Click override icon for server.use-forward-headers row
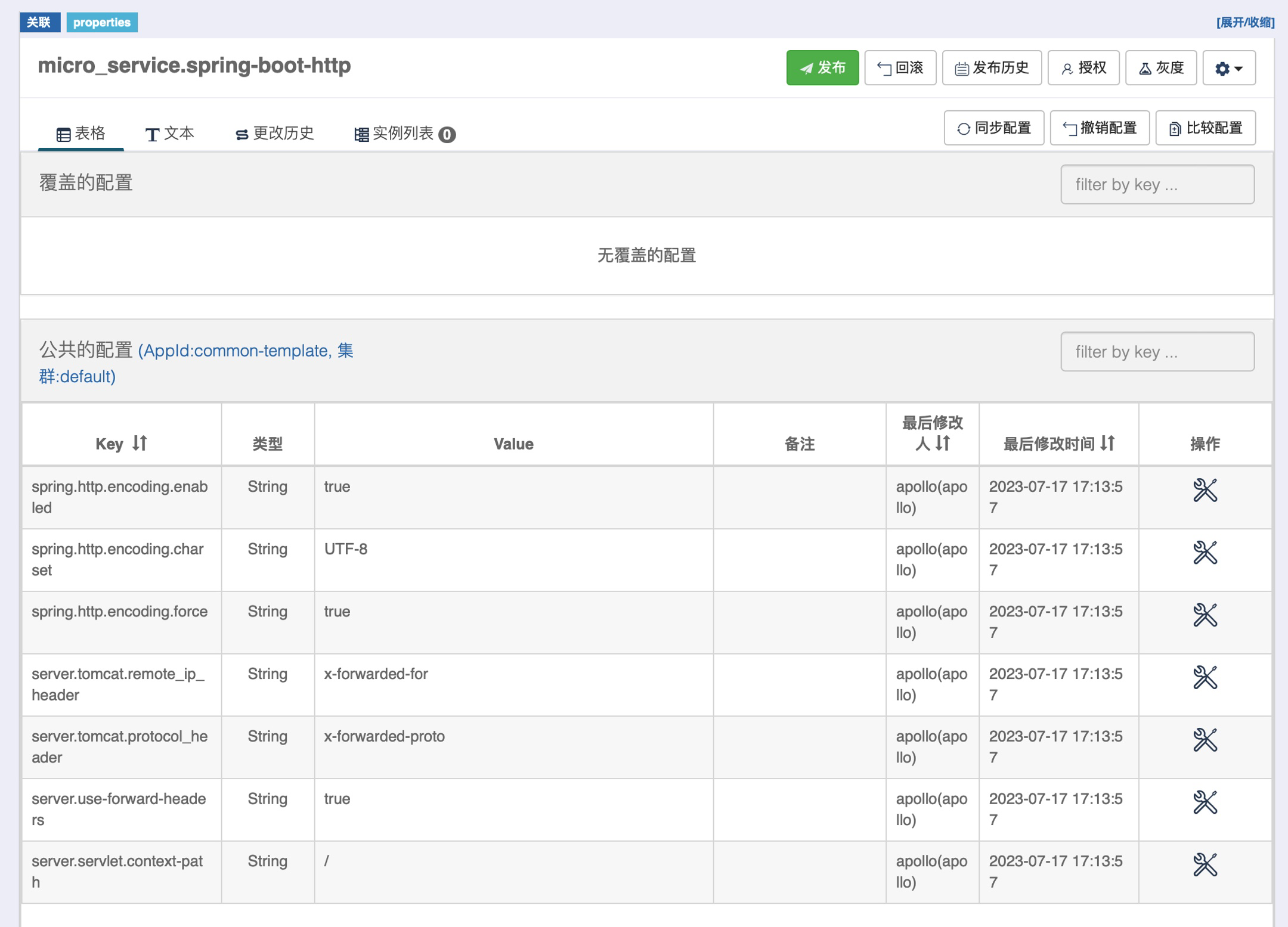This screenshot has height=927, width=1288. tap(1205, 802)
